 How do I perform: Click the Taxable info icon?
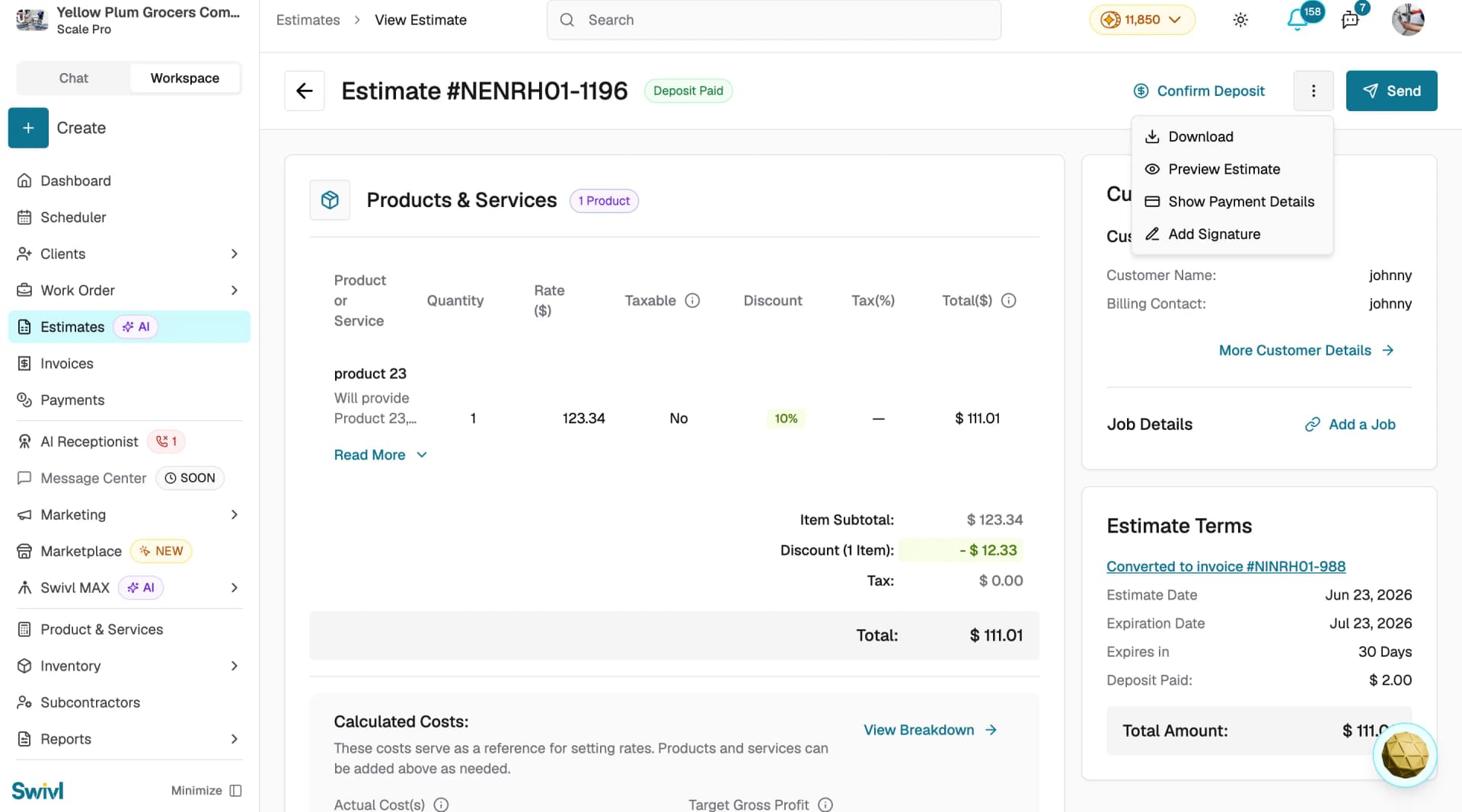click(x=692, y=301)
